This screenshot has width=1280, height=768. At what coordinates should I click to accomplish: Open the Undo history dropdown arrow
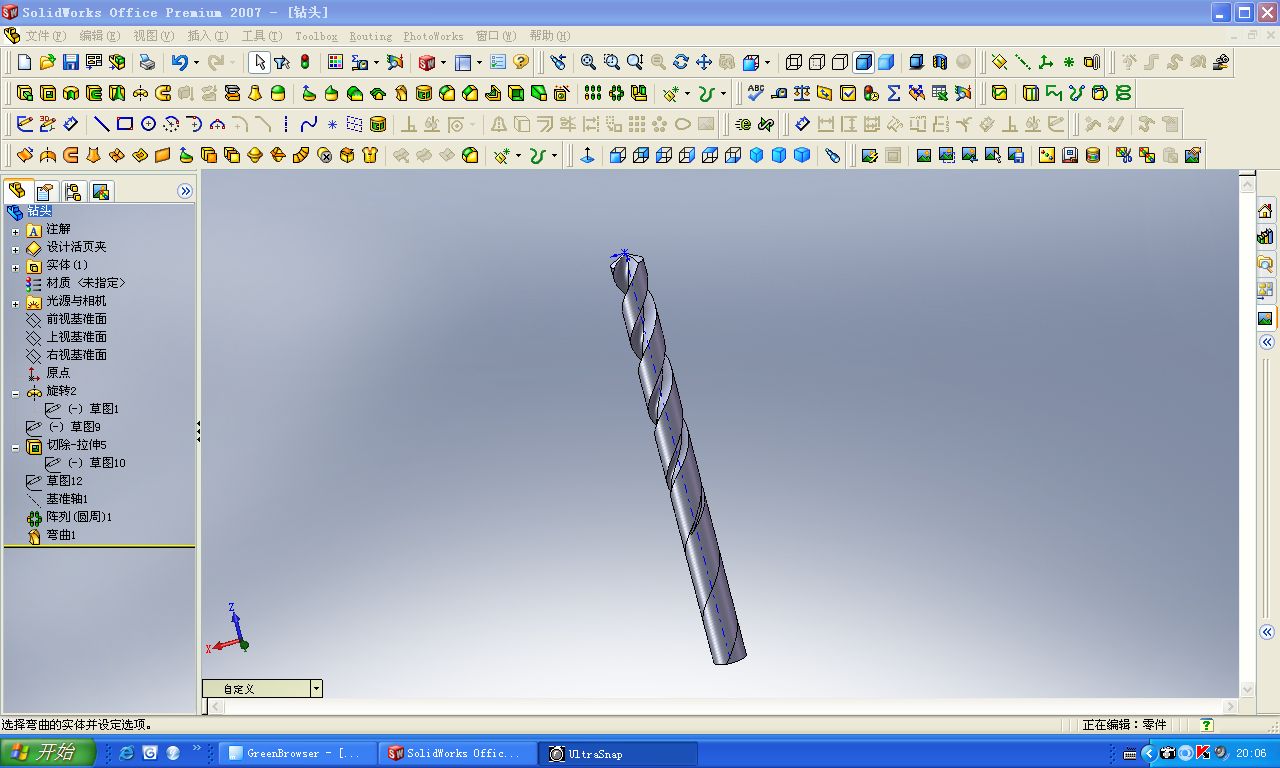pyautogui.click(x=196, y=62)
